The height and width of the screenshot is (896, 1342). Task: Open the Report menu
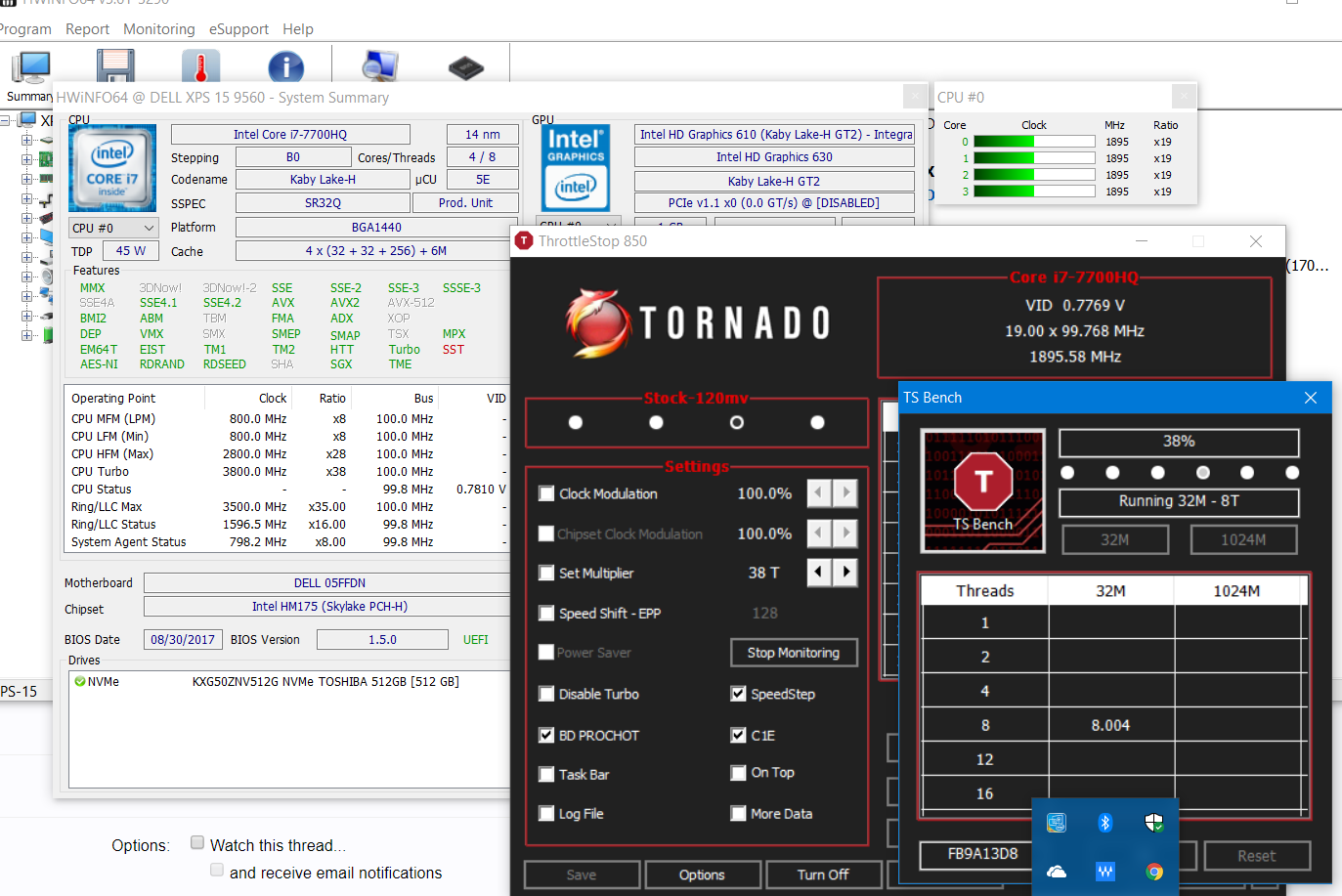pyautogui.click(x=87, y=29)
